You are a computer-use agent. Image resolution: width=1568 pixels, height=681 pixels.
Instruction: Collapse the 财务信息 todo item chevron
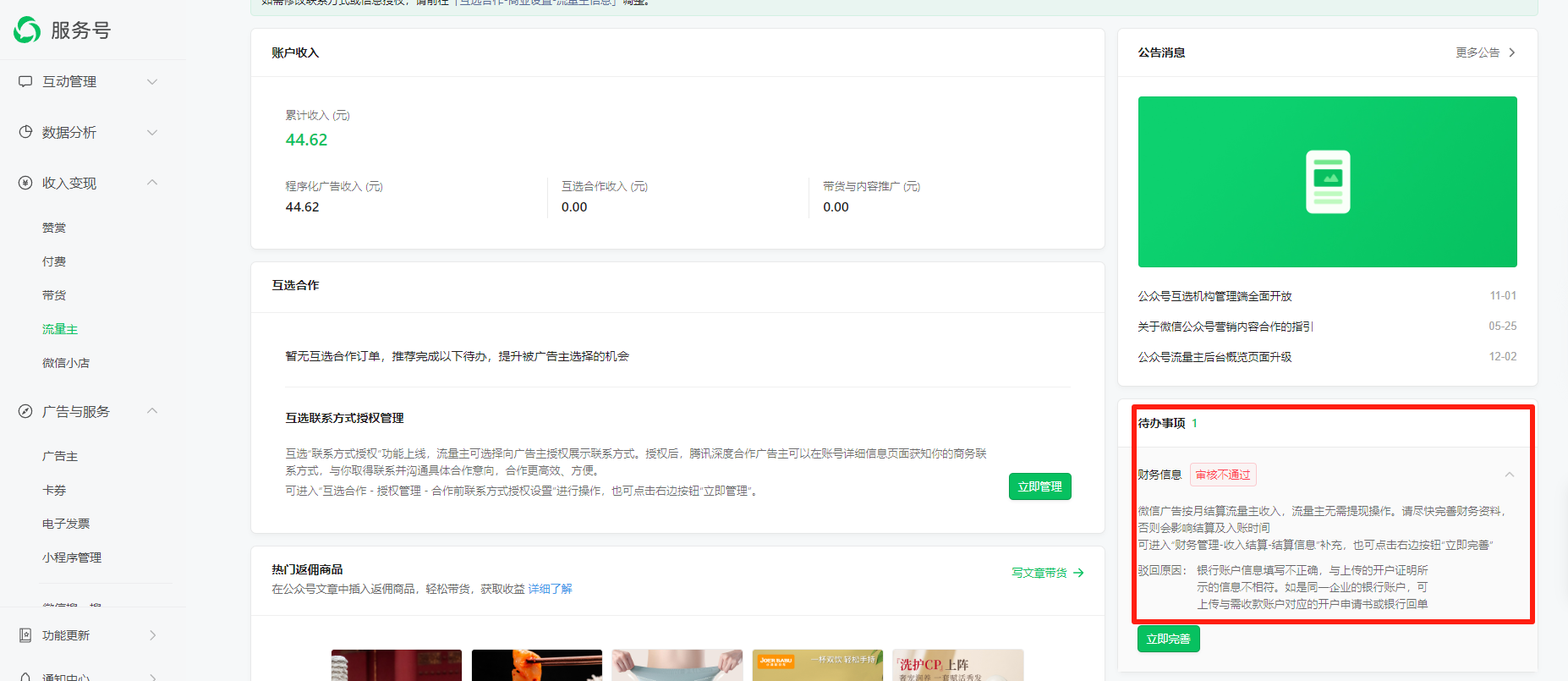point(1510,475)
